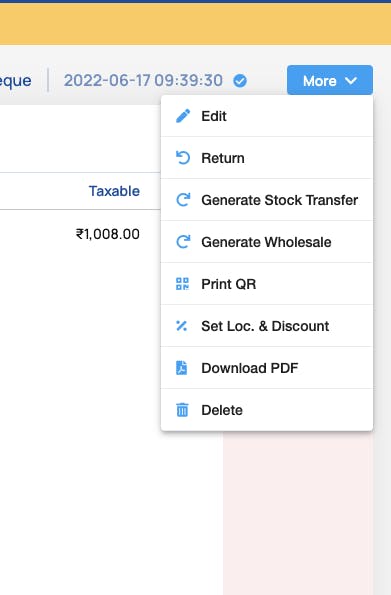Image resolution: width=391 pixels, height=595 pixels.
Task: Click the chevron arrow on More button
Action: 351,80
